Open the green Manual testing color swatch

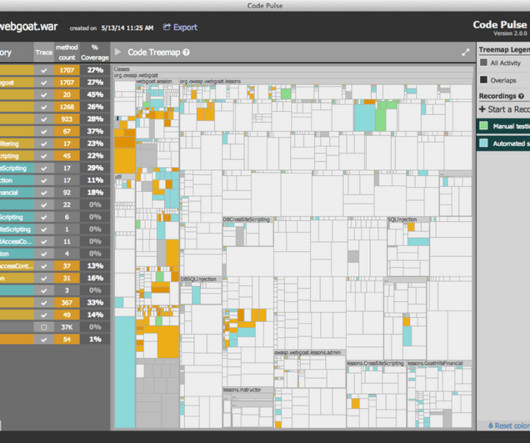[484, 126]
